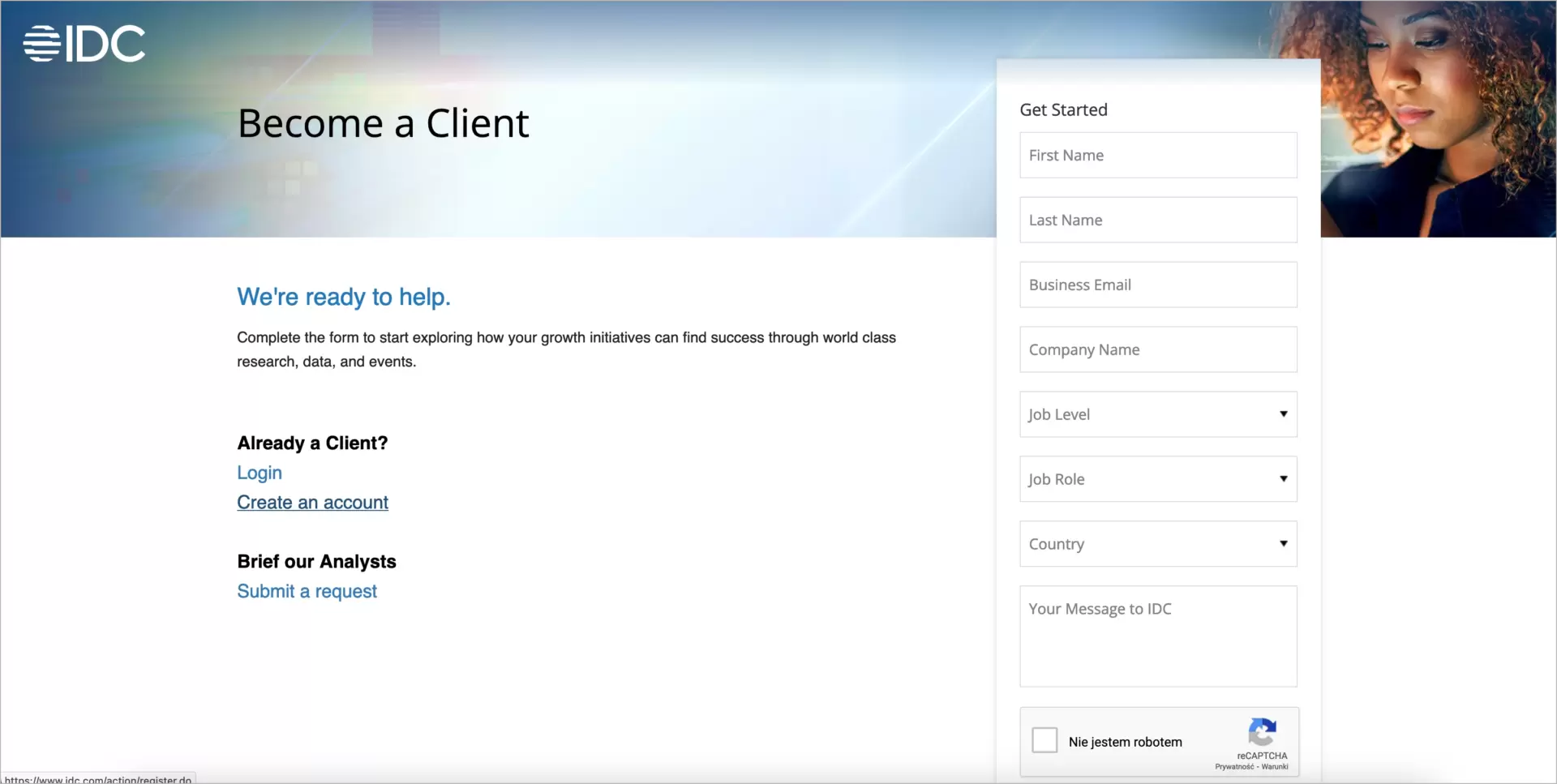Click the Country dropdown arrow
This screenshot has height=784, width=1557.
[x=1284, y=544]
